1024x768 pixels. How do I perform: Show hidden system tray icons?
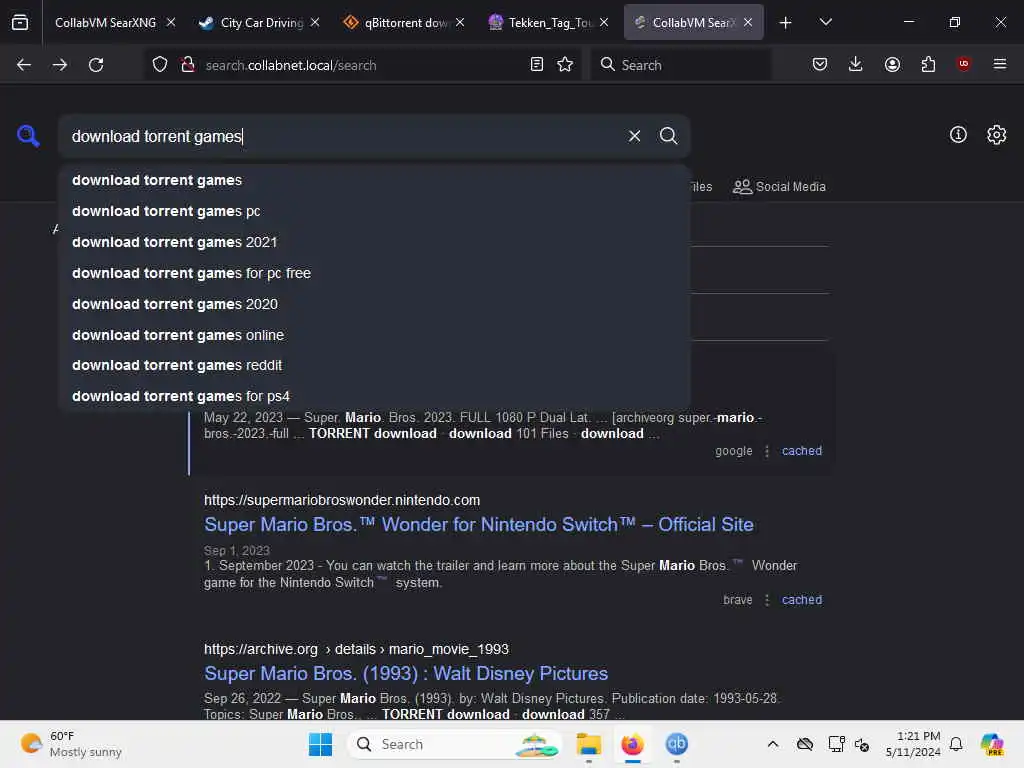[773, 744]
